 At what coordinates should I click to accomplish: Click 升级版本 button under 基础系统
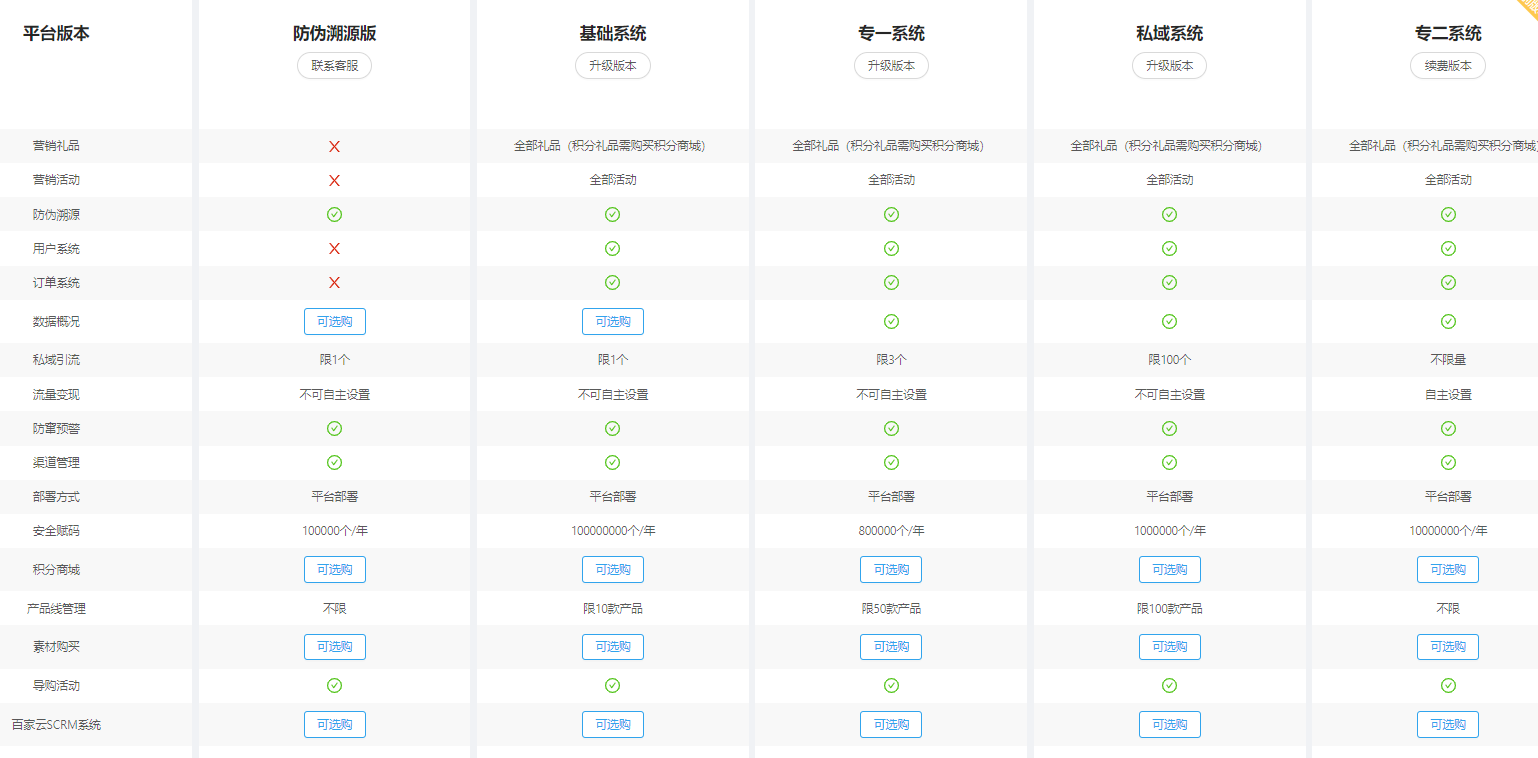613,66
